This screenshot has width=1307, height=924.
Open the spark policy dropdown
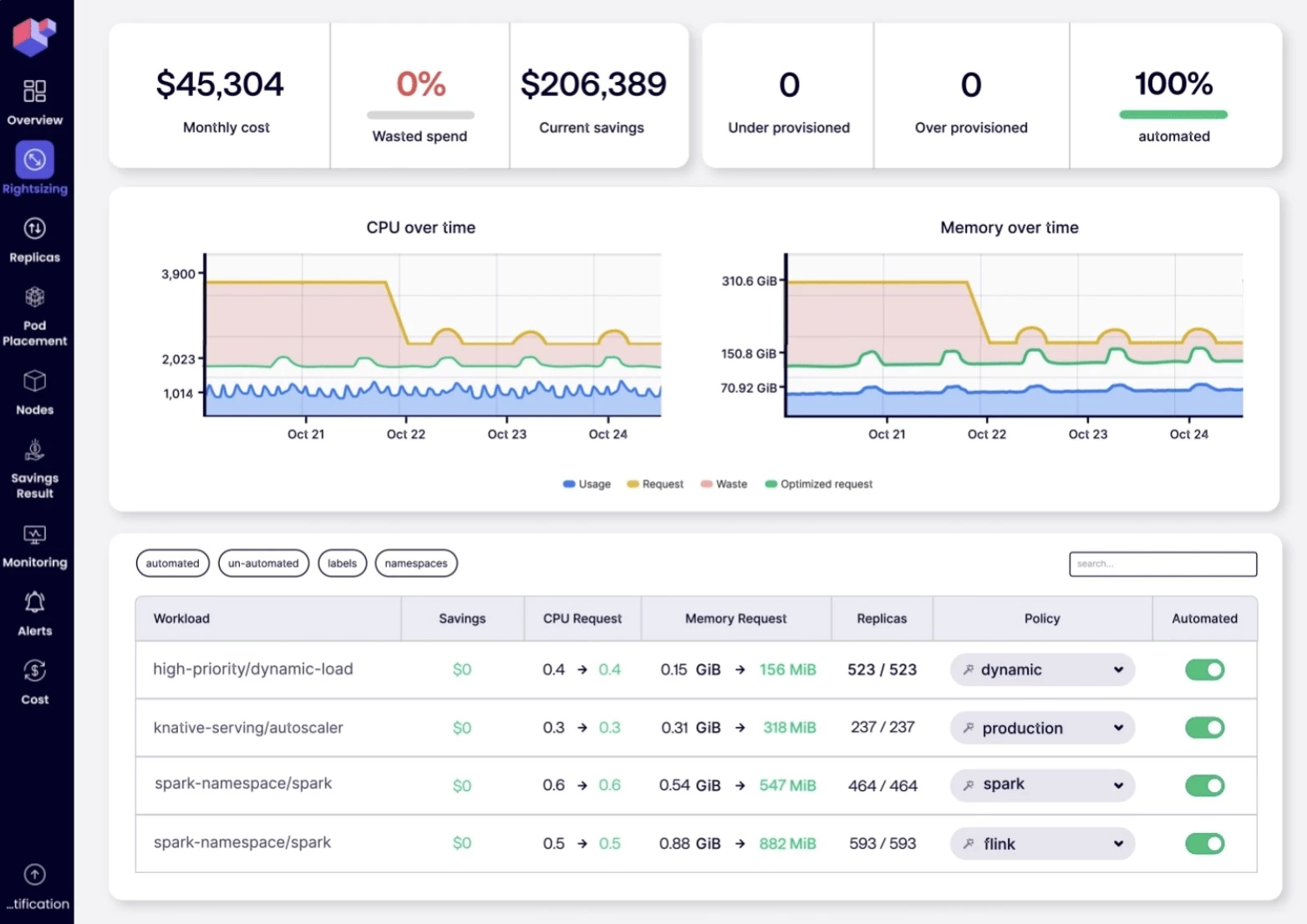(x=1042, y=785)
